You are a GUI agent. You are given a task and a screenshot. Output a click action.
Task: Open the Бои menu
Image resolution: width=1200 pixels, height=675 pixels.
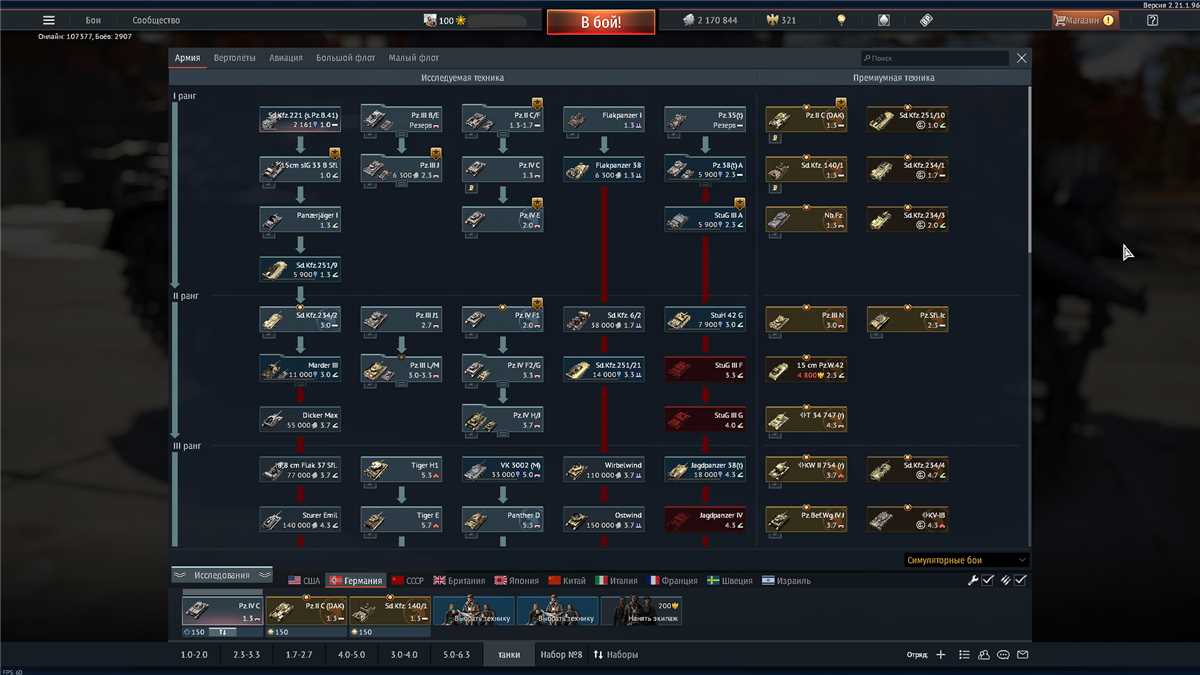93,20
